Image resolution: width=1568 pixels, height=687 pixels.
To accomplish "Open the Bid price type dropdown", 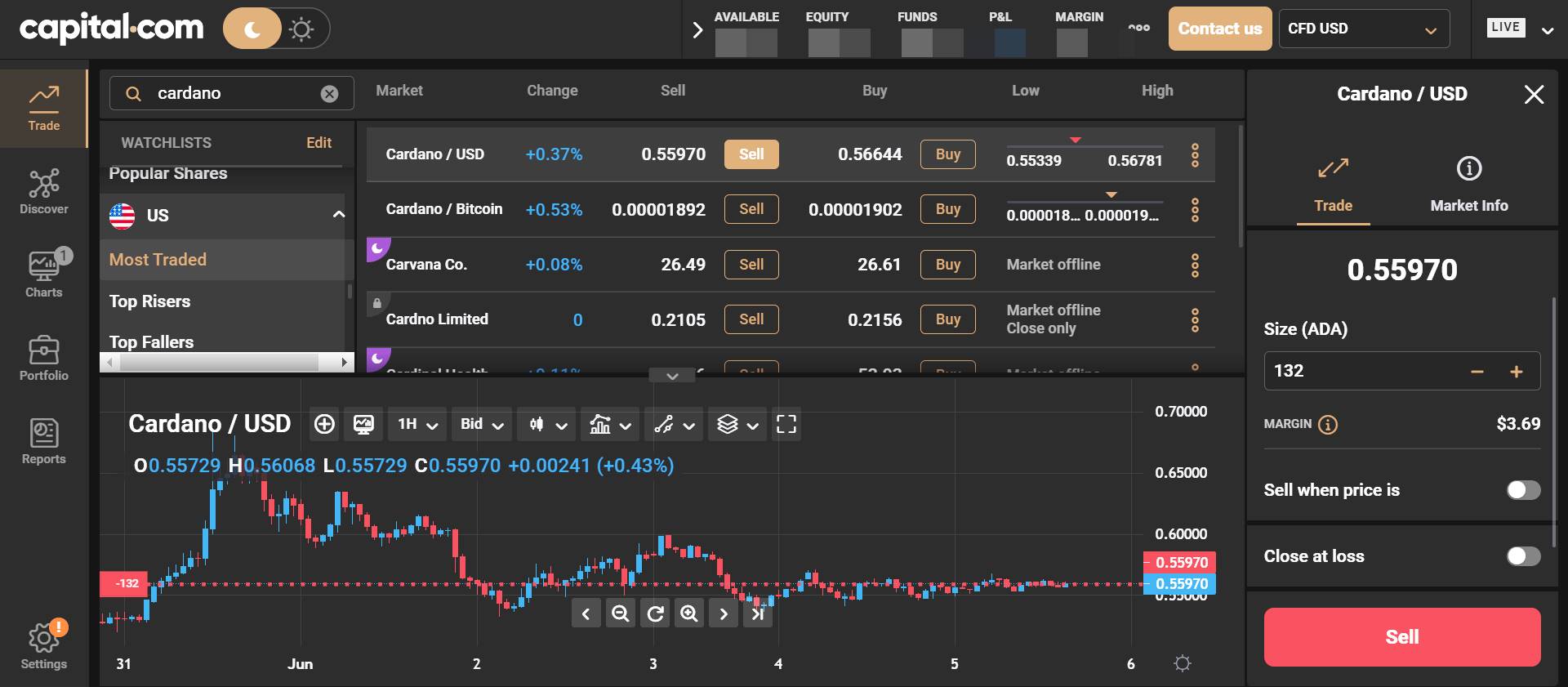I will pos(482,424).
